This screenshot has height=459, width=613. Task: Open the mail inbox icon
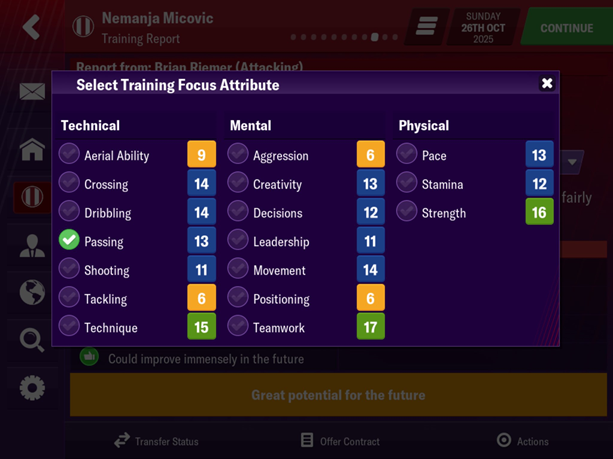pyautogui.click(x=32, y=92)
